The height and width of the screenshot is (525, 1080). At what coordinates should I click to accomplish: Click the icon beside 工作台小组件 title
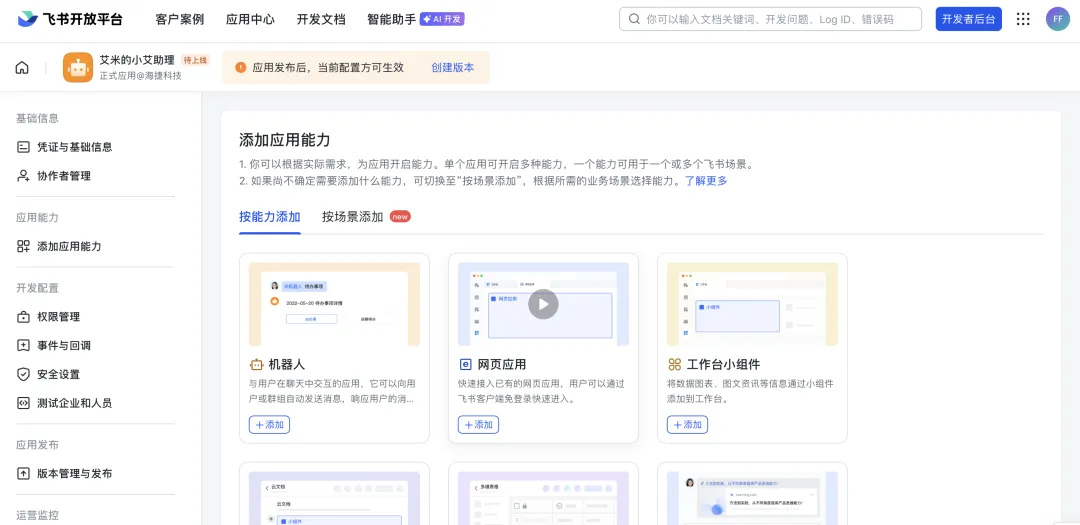tap(674, 364)
